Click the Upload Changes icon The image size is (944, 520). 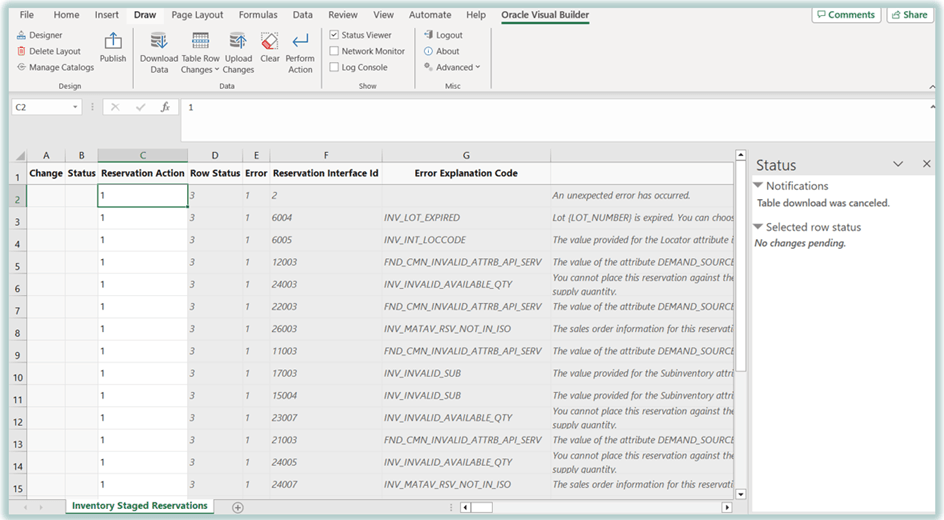tap(238, 41)
